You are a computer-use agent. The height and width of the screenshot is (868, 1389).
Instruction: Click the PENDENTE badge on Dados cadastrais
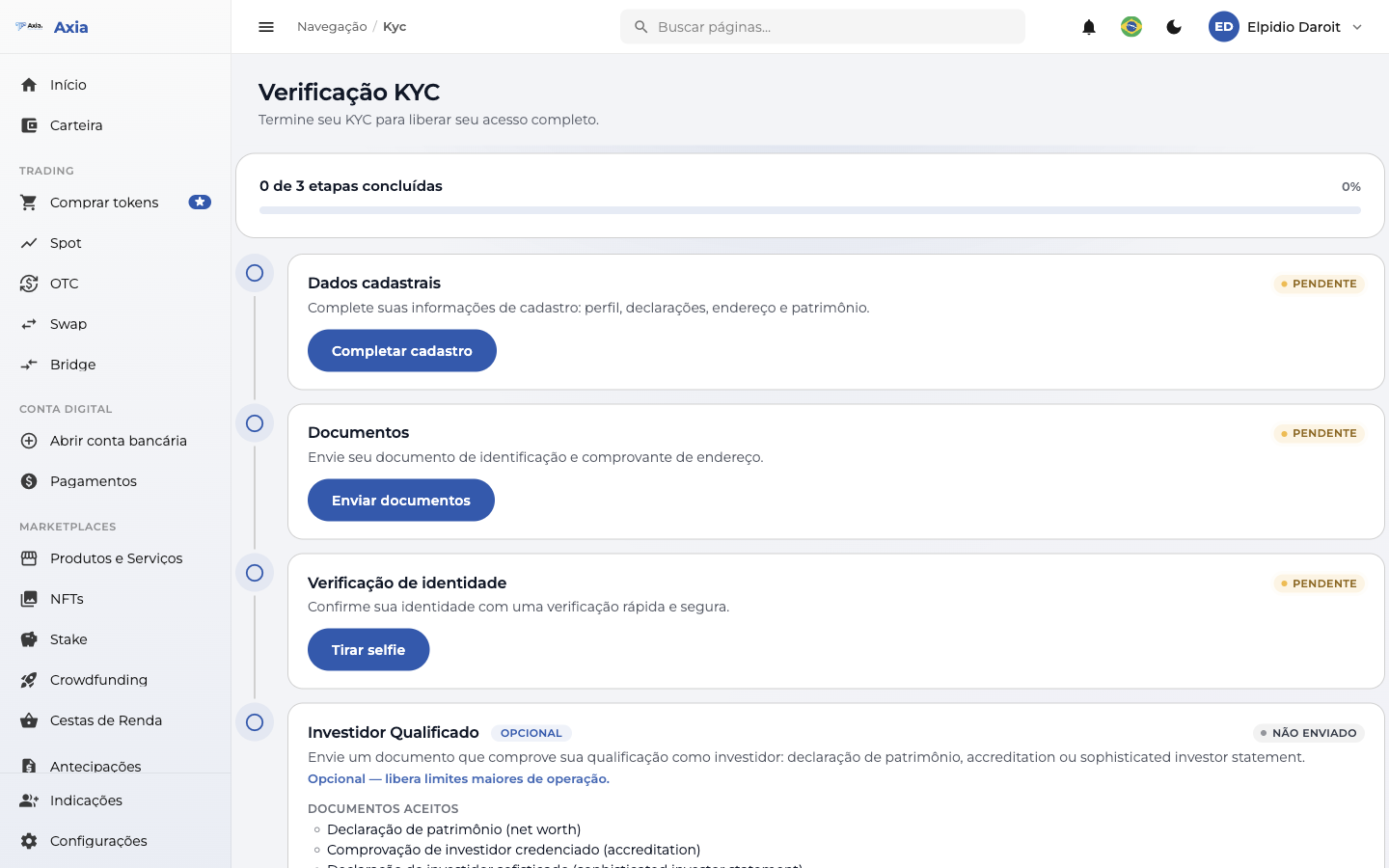click(1319, 284)
